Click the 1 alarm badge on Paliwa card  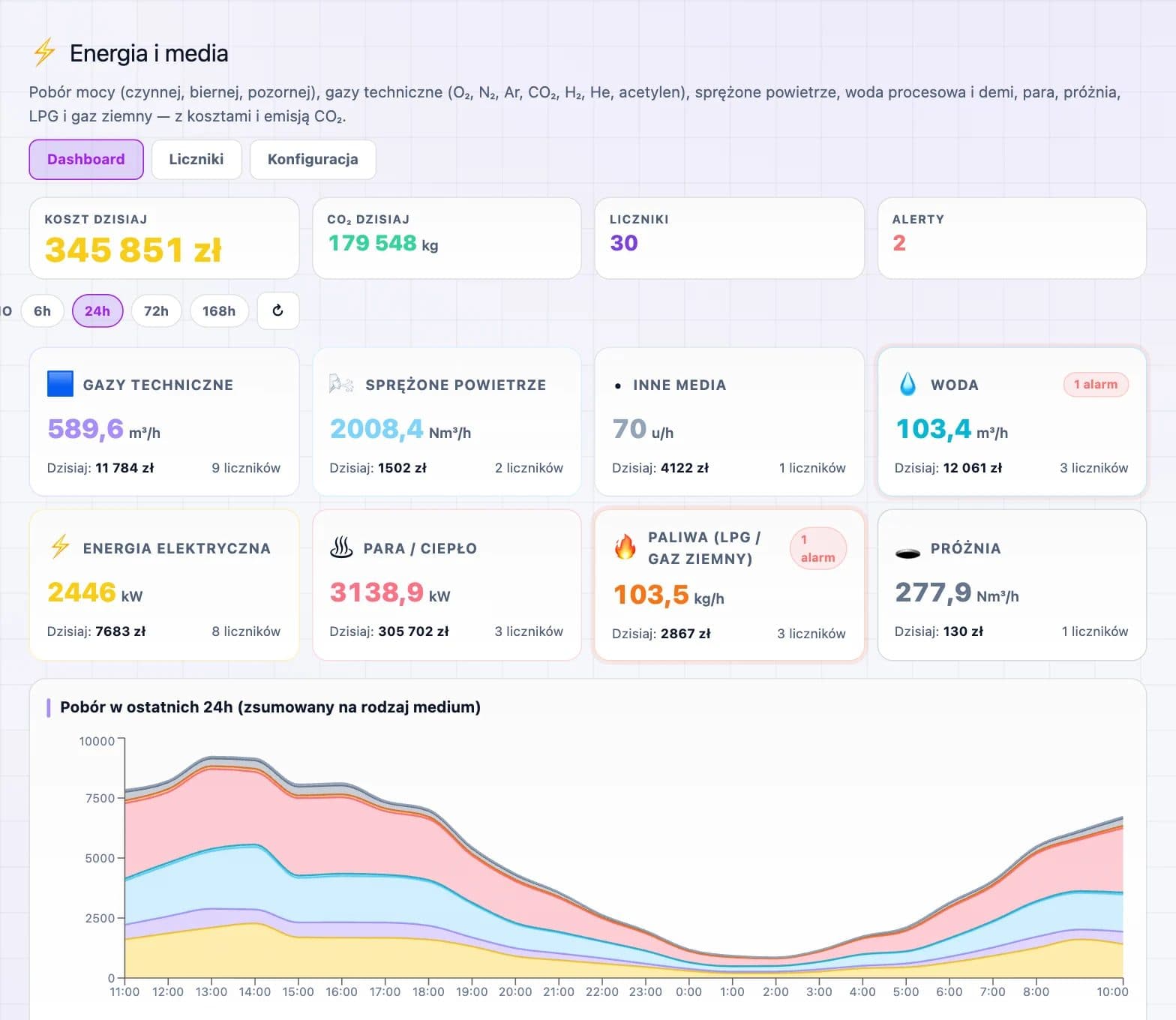tap(818, 548)
